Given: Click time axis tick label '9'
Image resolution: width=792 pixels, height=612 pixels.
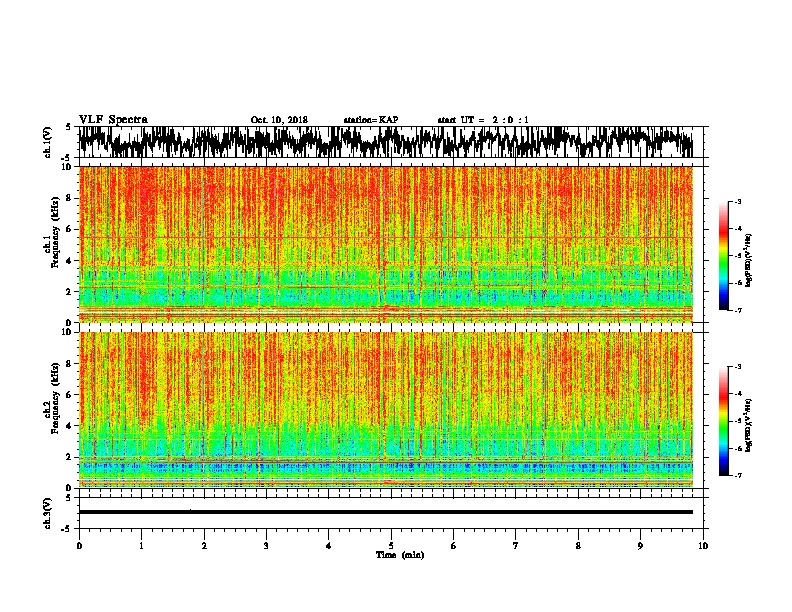Looking at the screenshot, I should click(x=640, y=546).
